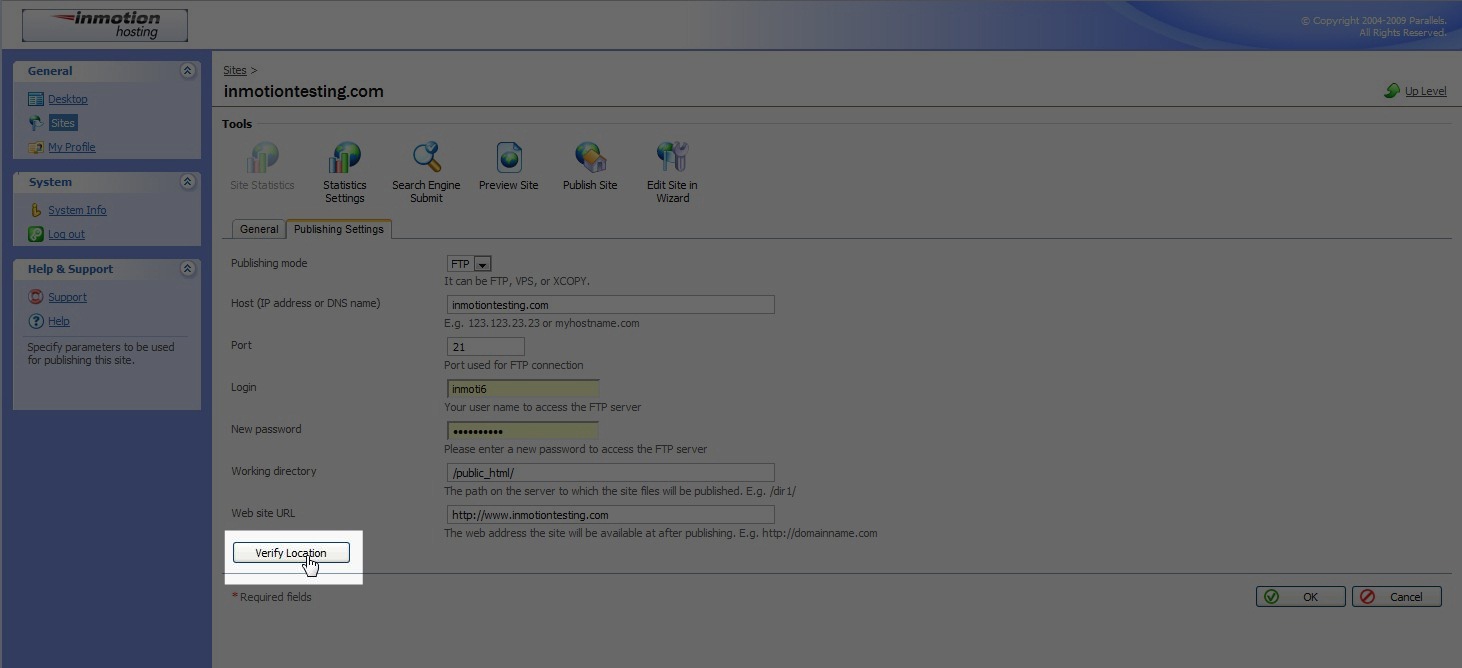The width and height of the screenshot is (1462, 668).
Task: Click the inmotiontesting.com page heading
Action: pos(304,91)
